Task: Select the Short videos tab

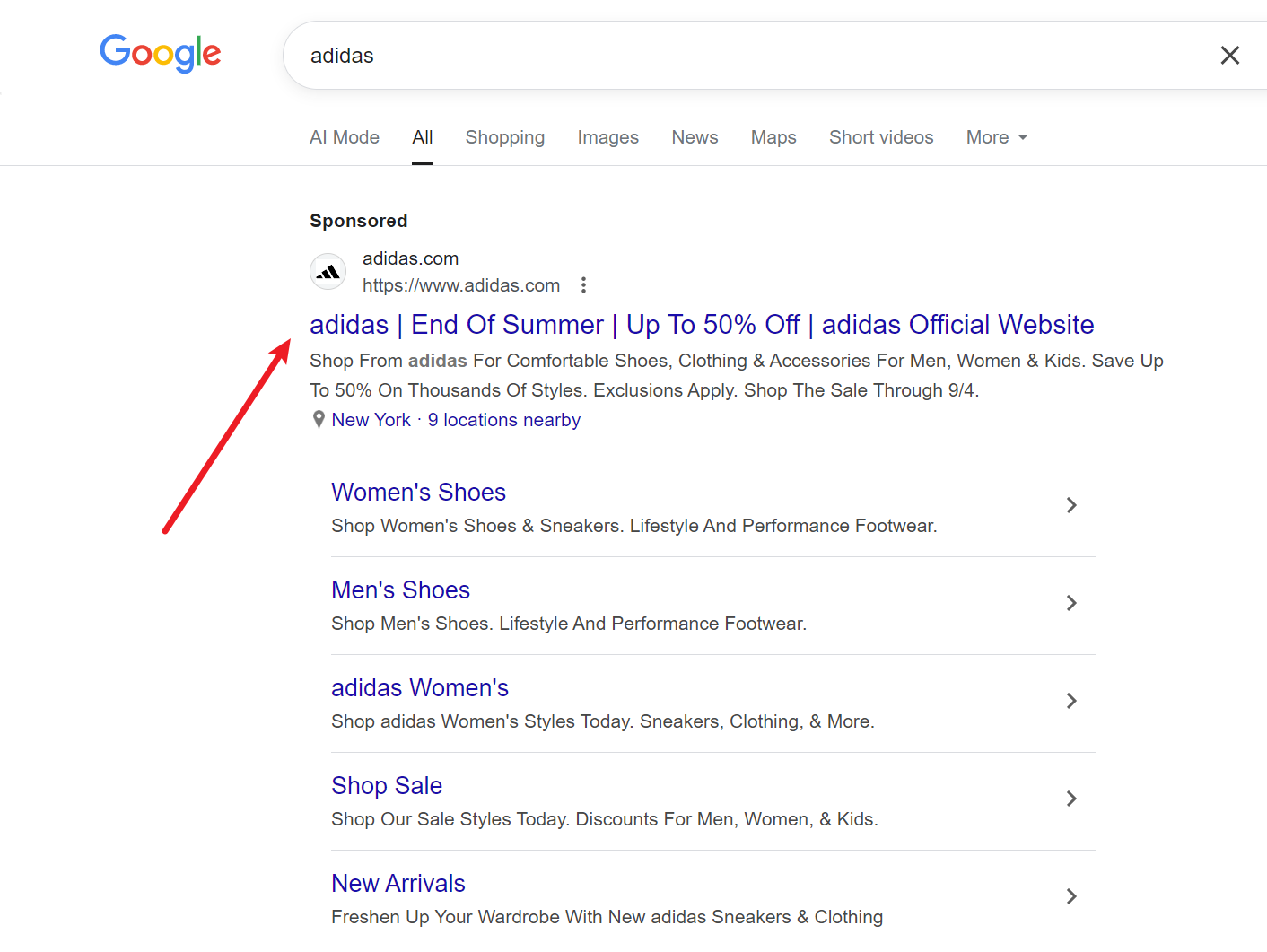Action: coord(880,137)
